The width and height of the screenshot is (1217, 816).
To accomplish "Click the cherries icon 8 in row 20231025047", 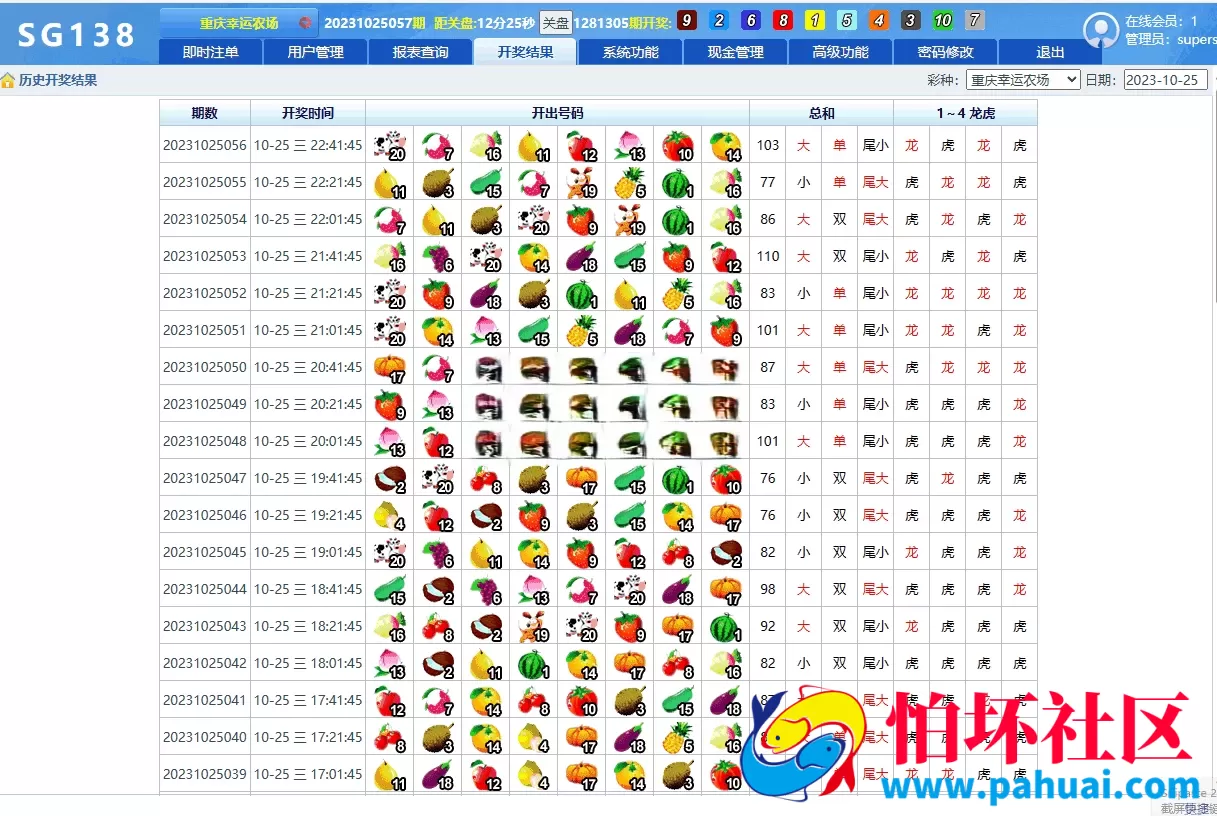I will point(485,479).
